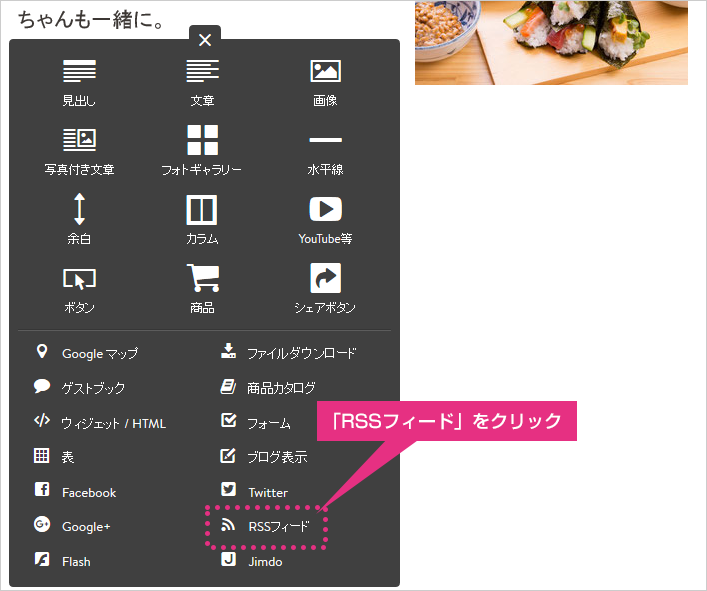
Task: Click the ウィジェット / HTML code icon
Action: pyautogui.click(x=42, y=421)
